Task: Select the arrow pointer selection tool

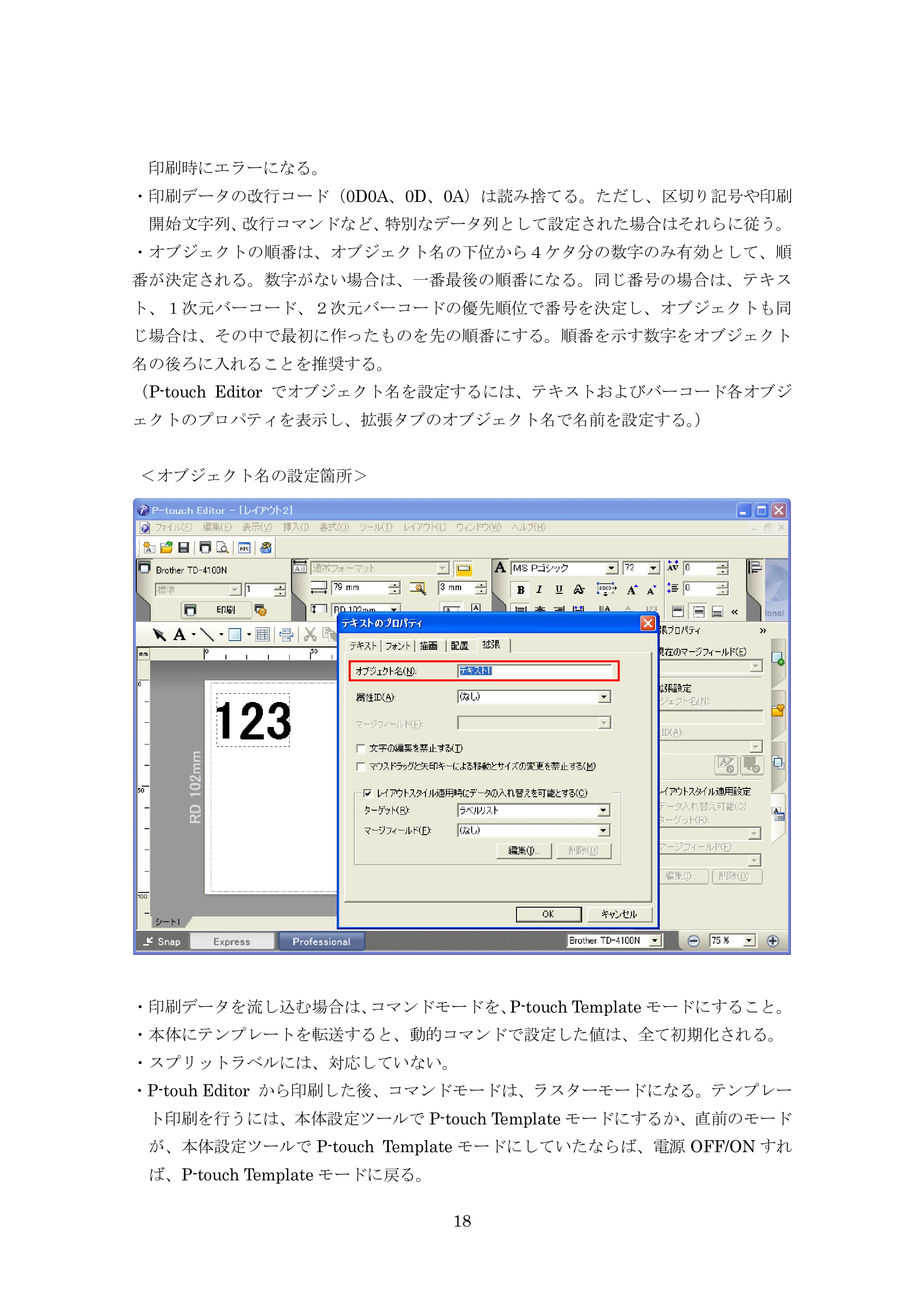Action: [159, 634]
